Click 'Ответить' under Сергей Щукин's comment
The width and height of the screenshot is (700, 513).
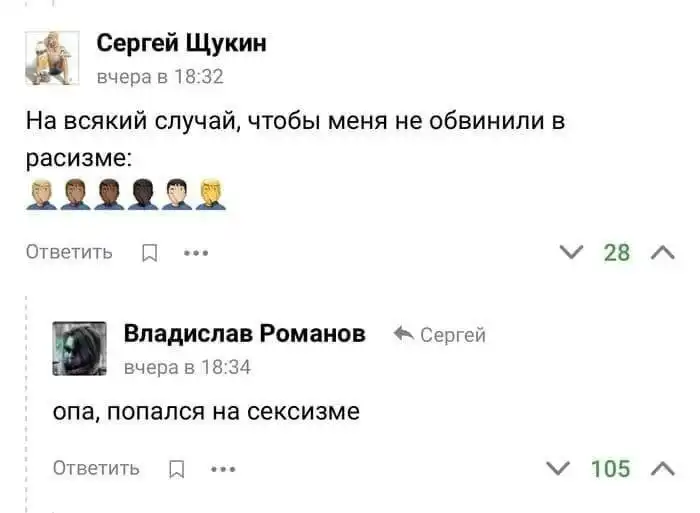(69, 252)
